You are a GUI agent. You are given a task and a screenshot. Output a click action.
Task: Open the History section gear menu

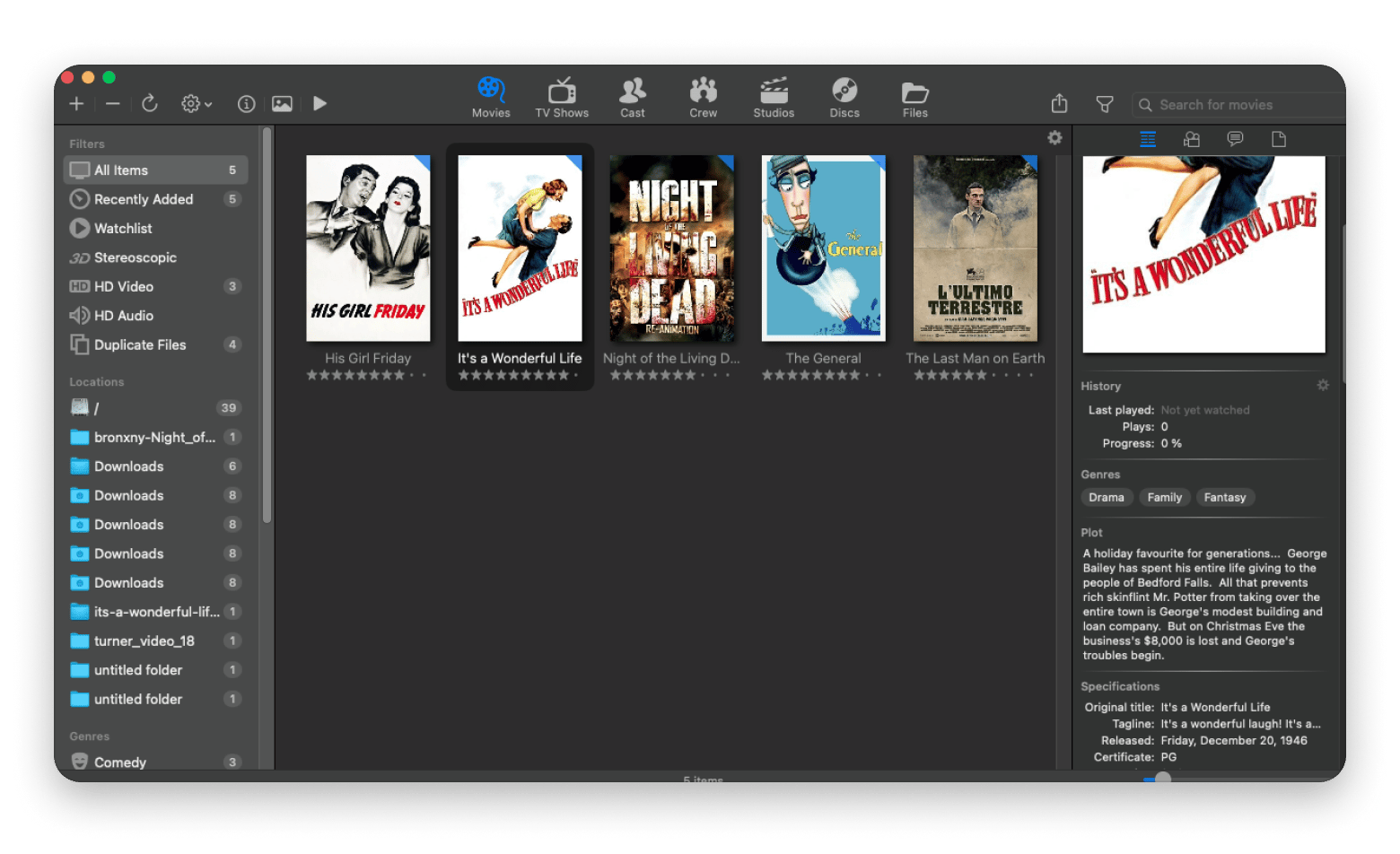1322,385
